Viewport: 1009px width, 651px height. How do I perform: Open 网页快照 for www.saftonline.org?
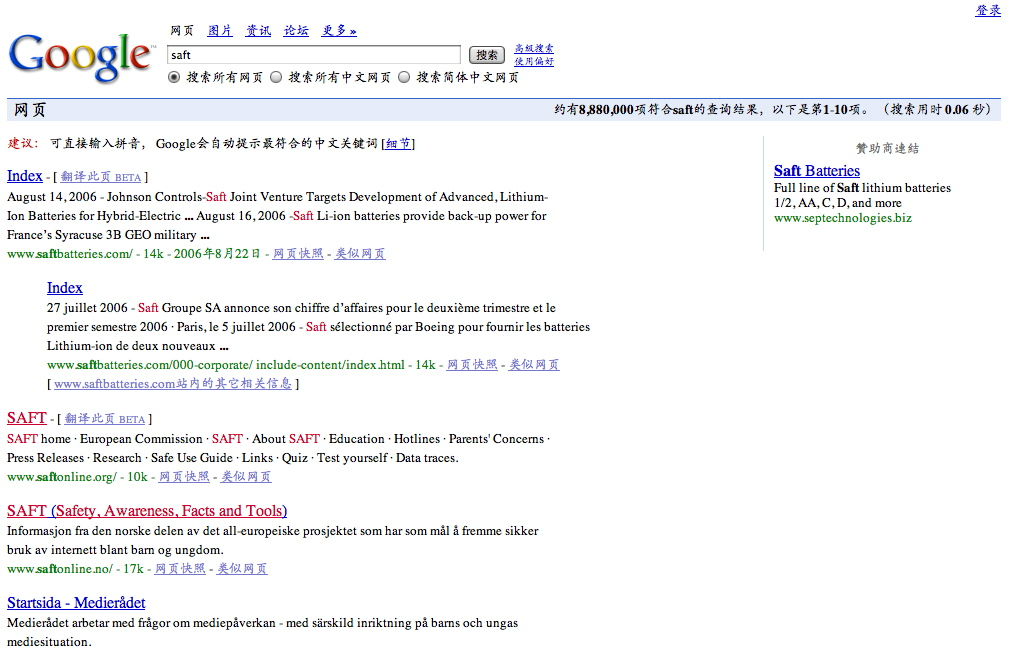point(184,477)
